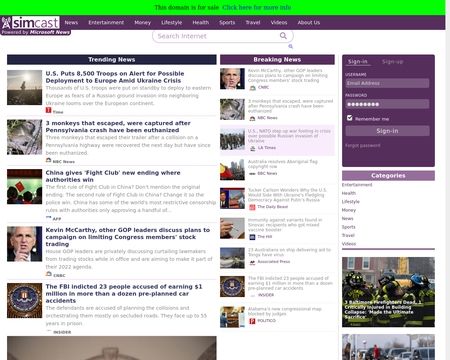Click the Forgot password link

[362, 145]
